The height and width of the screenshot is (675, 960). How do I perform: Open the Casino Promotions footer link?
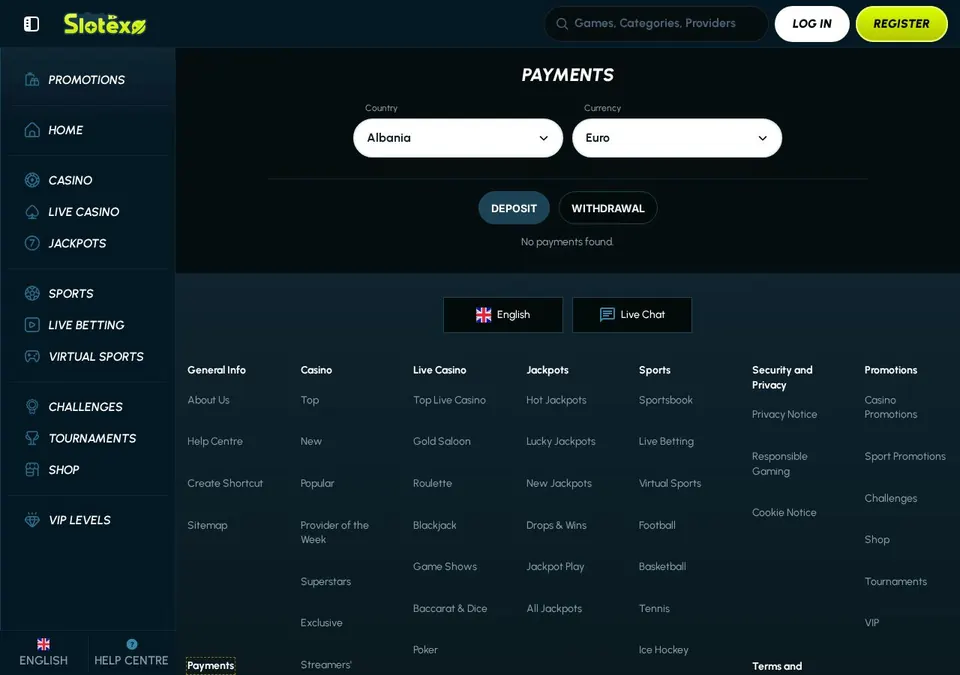tap(890, 407)
